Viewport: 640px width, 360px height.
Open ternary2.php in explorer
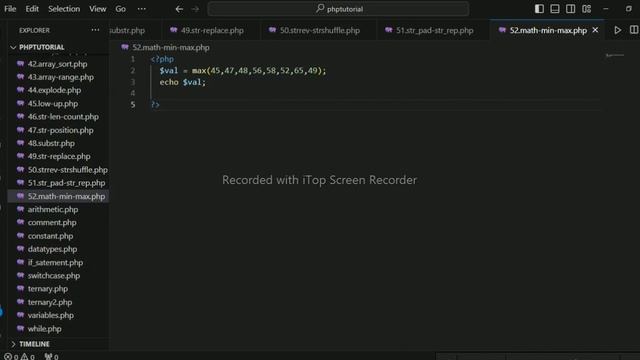58,302
